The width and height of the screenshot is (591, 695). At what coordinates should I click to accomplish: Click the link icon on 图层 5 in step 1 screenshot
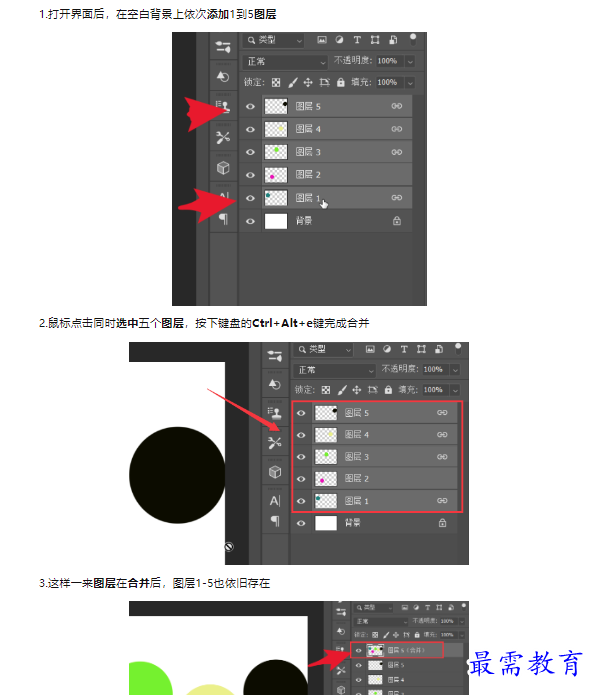click(397, 106)
